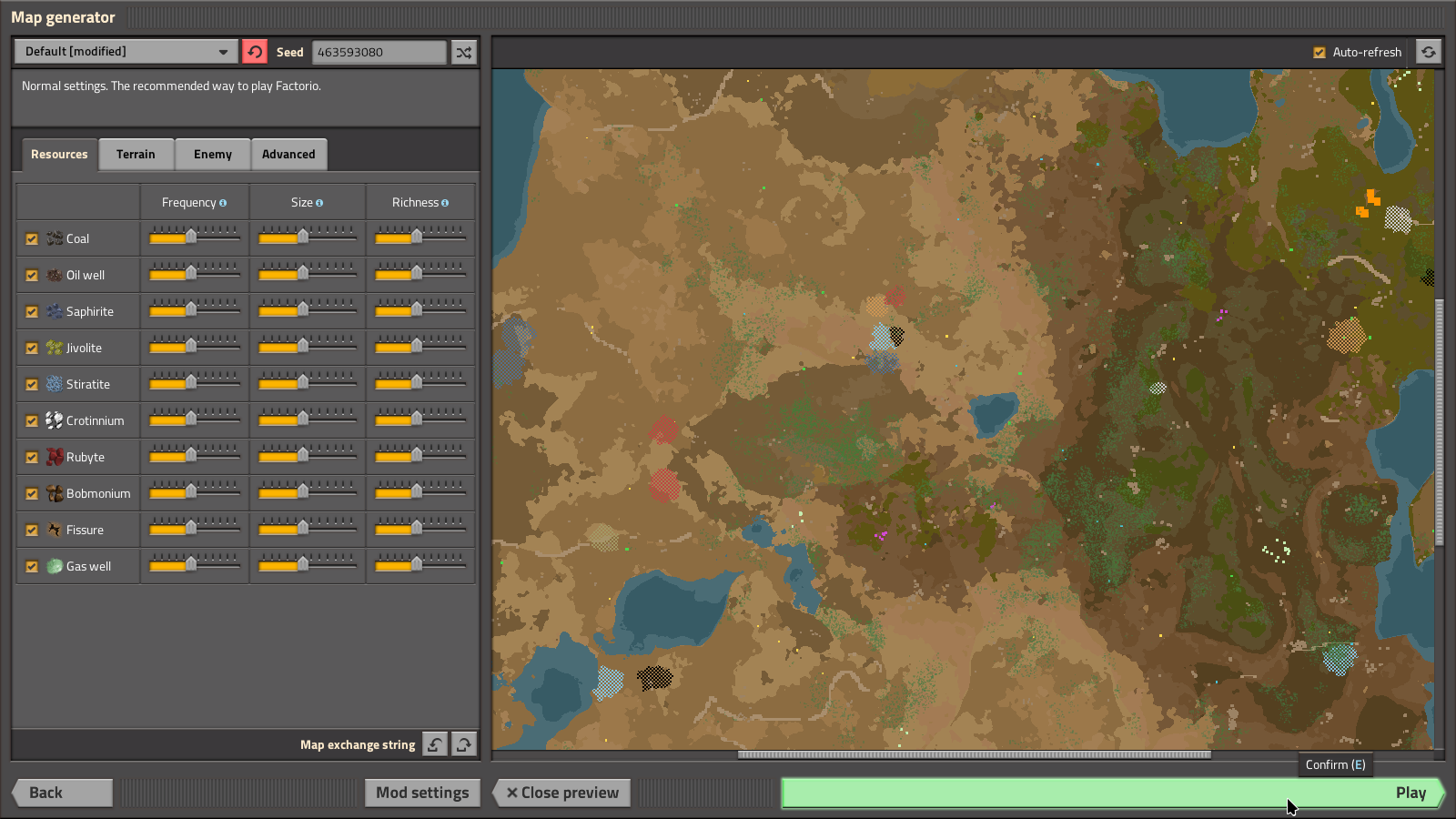Click the refresh preview icon next to Auto-refresh
Viewport: 1456px width, 819px height.
(x=1429, y=52)
